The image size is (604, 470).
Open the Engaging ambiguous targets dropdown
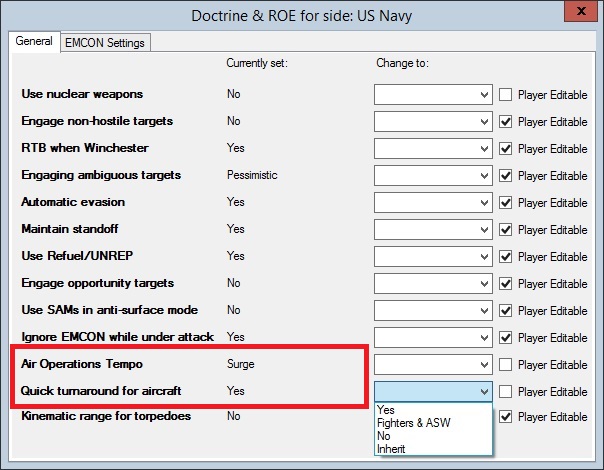tap(433, 176)
